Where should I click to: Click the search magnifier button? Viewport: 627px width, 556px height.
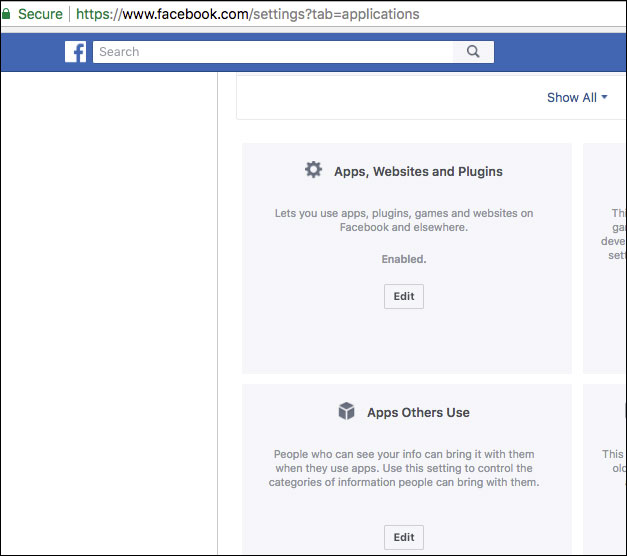click(473, 52)
